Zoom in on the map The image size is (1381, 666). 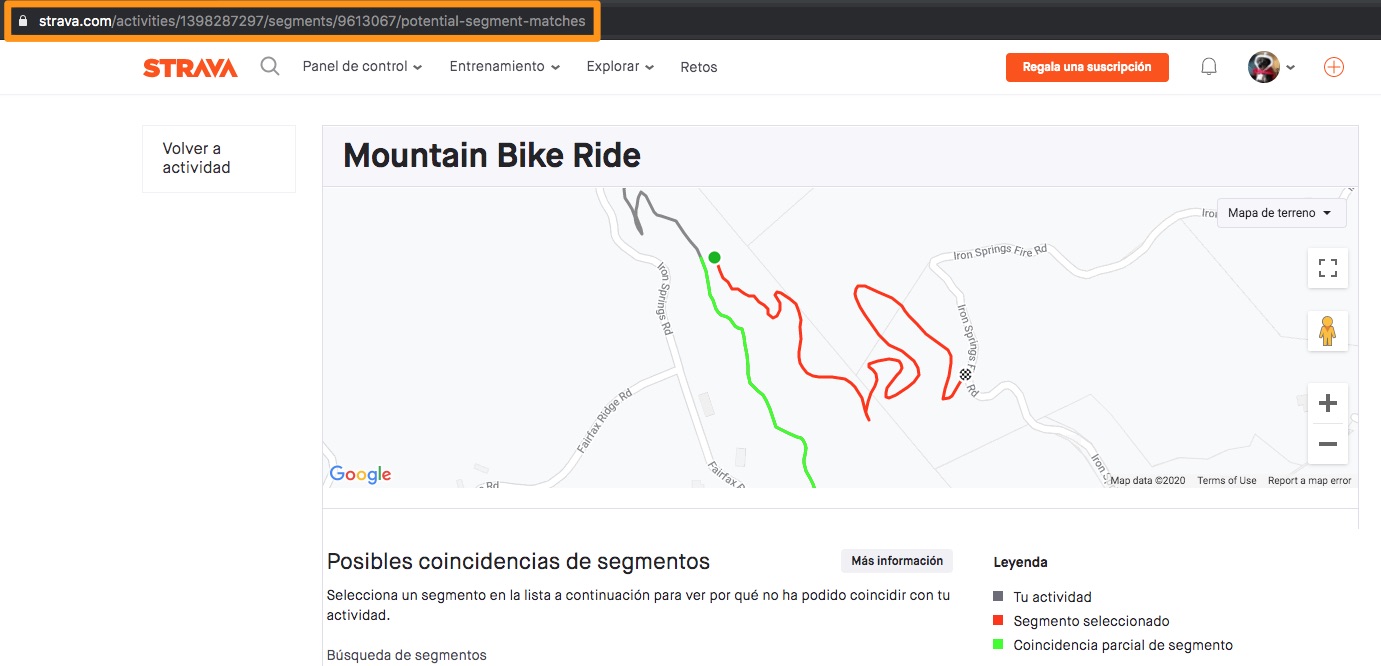[1328, 403]
